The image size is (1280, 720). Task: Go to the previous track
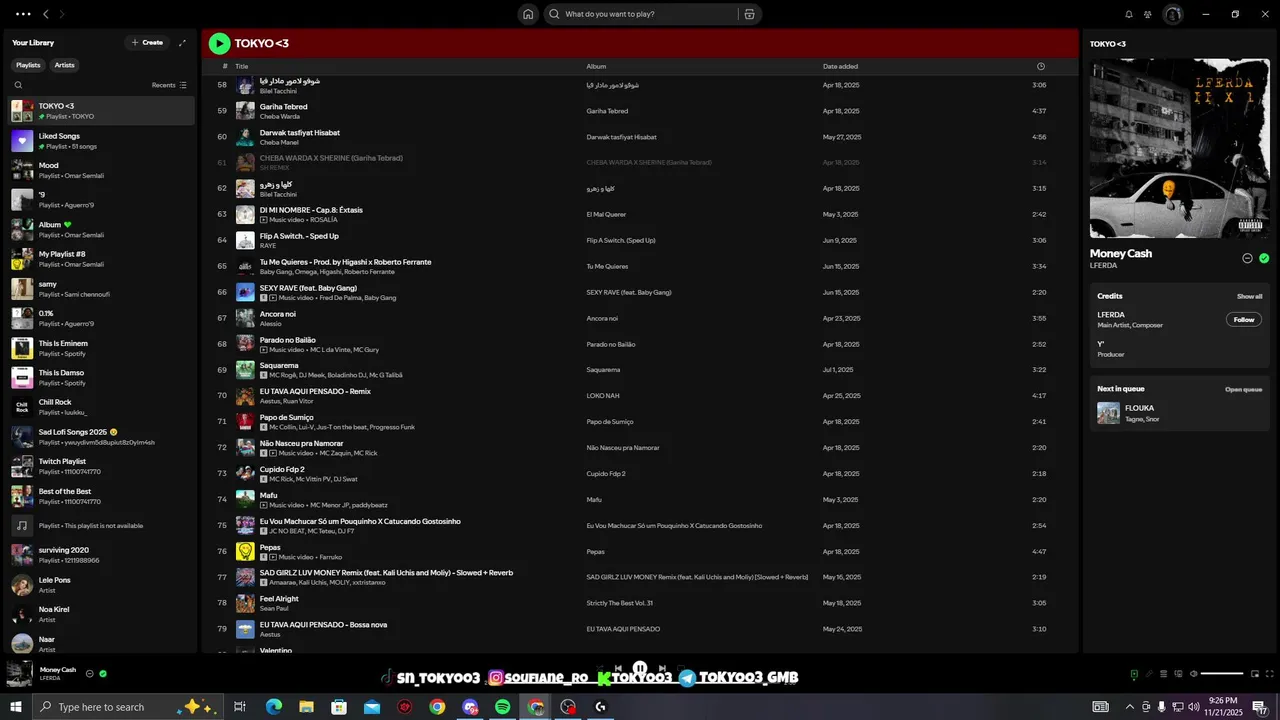coord(618,668)
